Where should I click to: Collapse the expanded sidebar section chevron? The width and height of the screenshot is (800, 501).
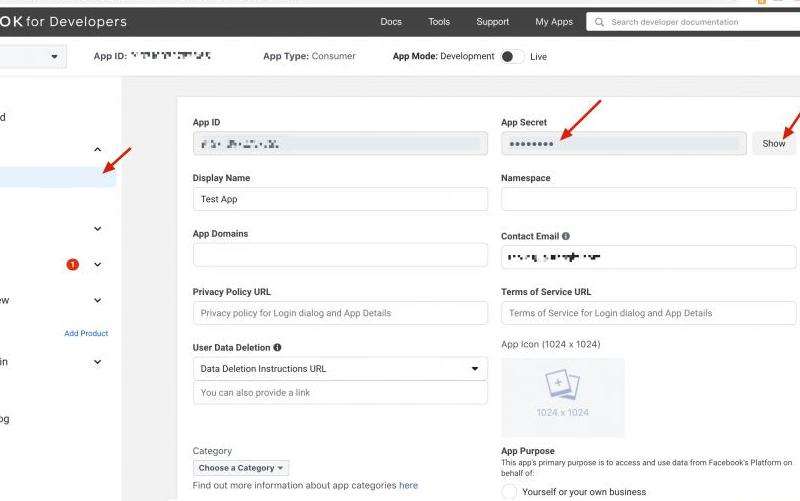tap(97, 150)
